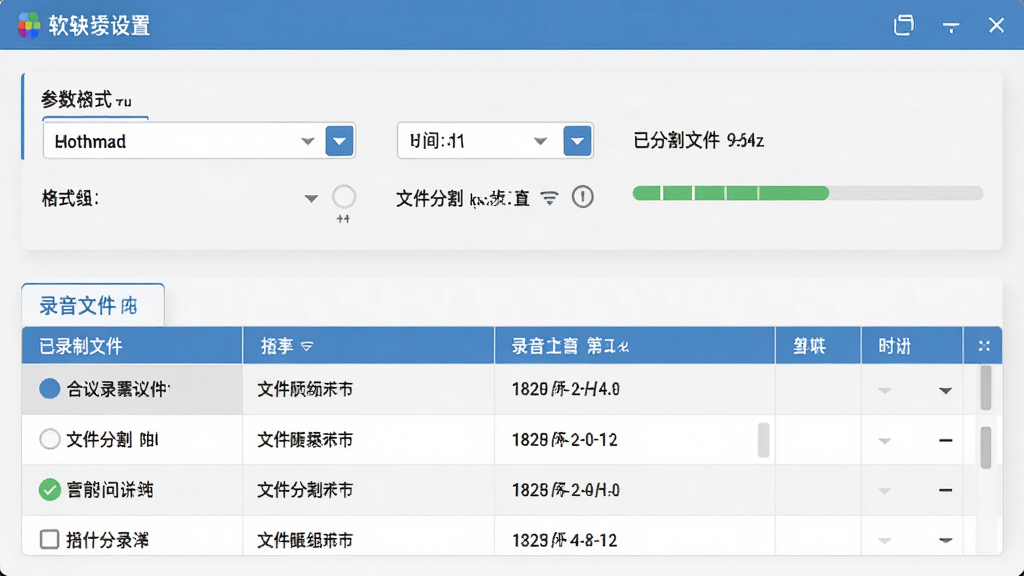The image size is (1024, 576).
Task: Click the minus icon in the green-checkmark row
Action: (x=945, y=490)
